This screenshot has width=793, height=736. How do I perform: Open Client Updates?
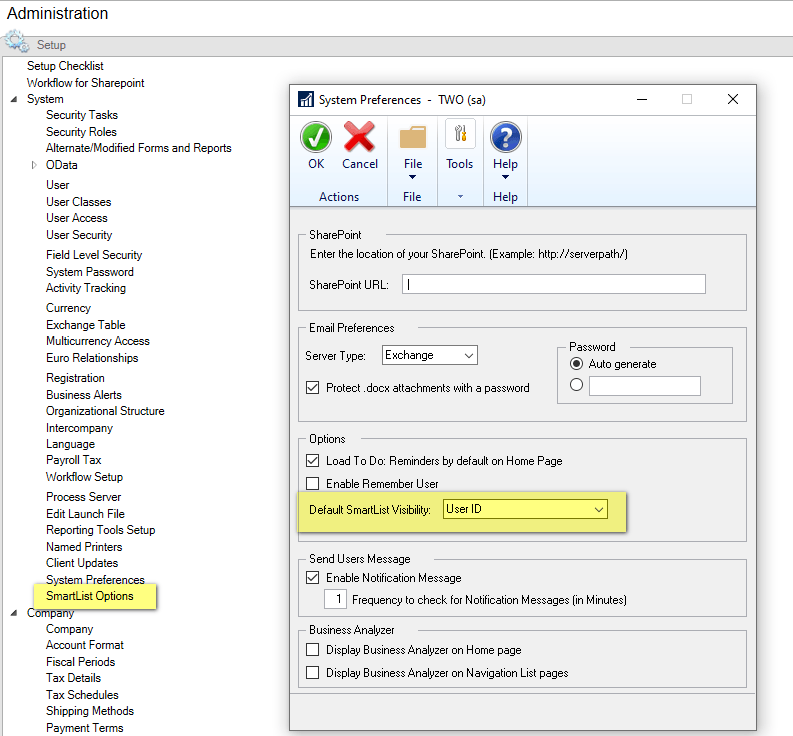(82, 563)
